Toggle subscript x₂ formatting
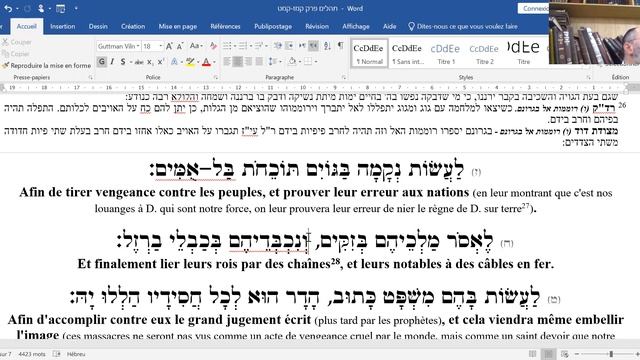Image resolution: width=640 pixels, height=360 pixels. [x=150, y=62]
